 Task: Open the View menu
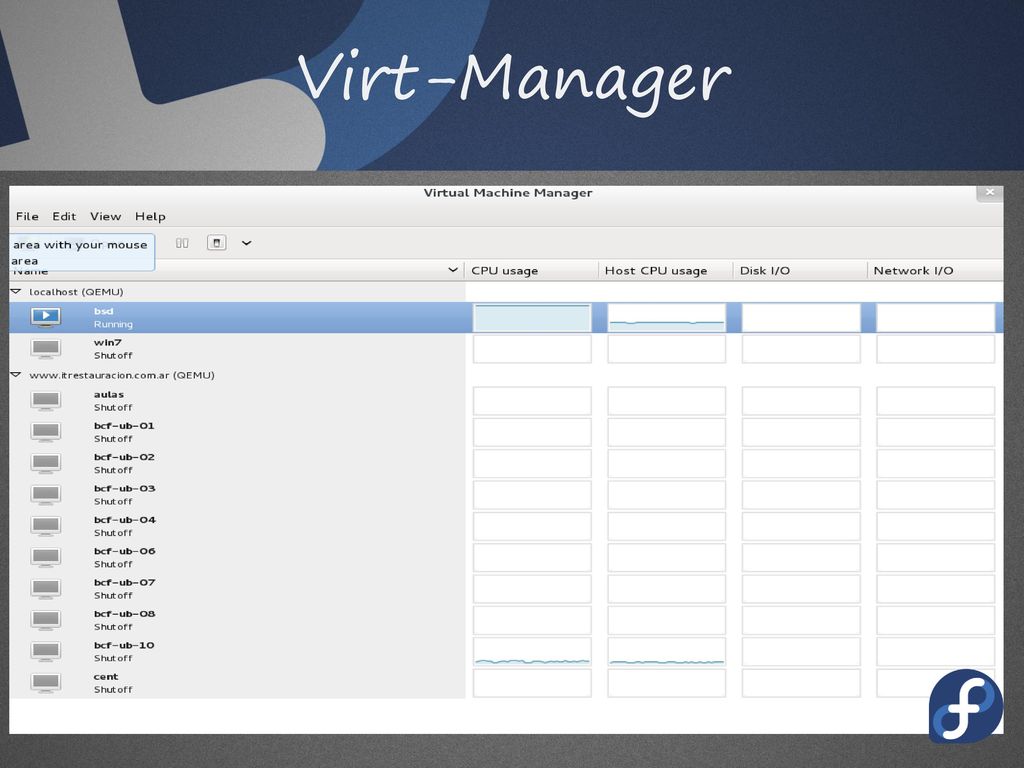(105, 216)
